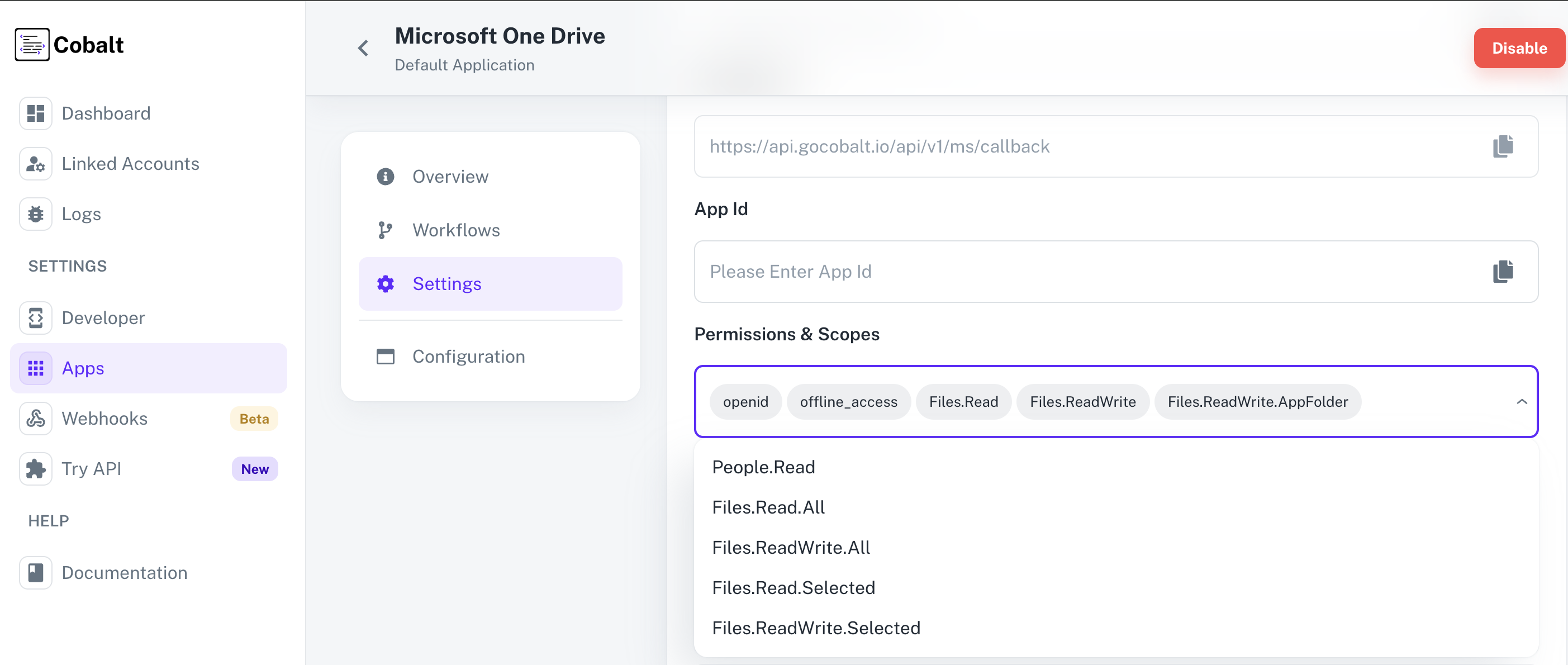
Task: Remove the openid scope chip
Action: tap(745, 401)
